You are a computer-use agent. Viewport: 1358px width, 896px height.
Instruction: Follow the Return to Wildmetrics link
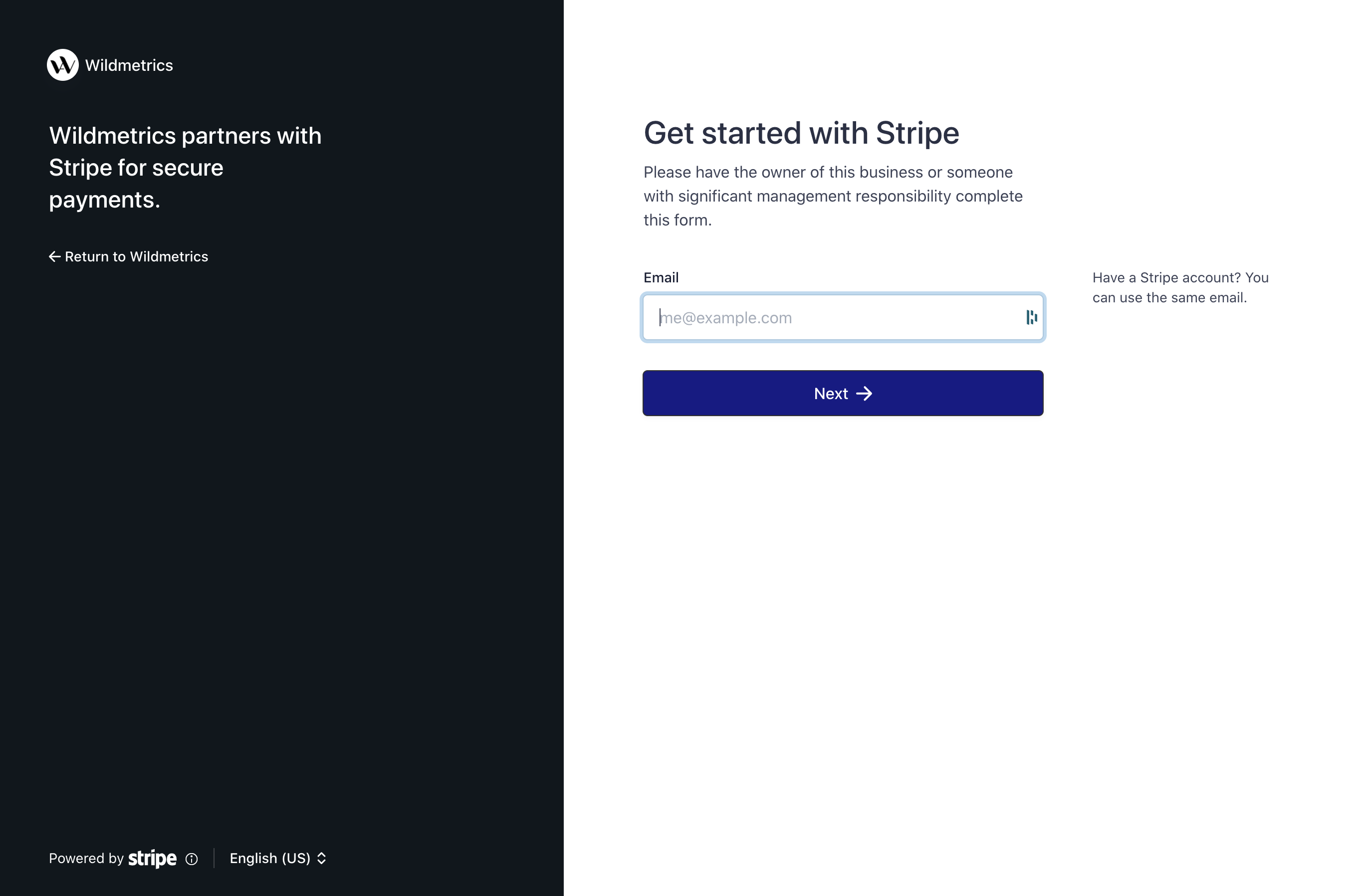(129, 256)
